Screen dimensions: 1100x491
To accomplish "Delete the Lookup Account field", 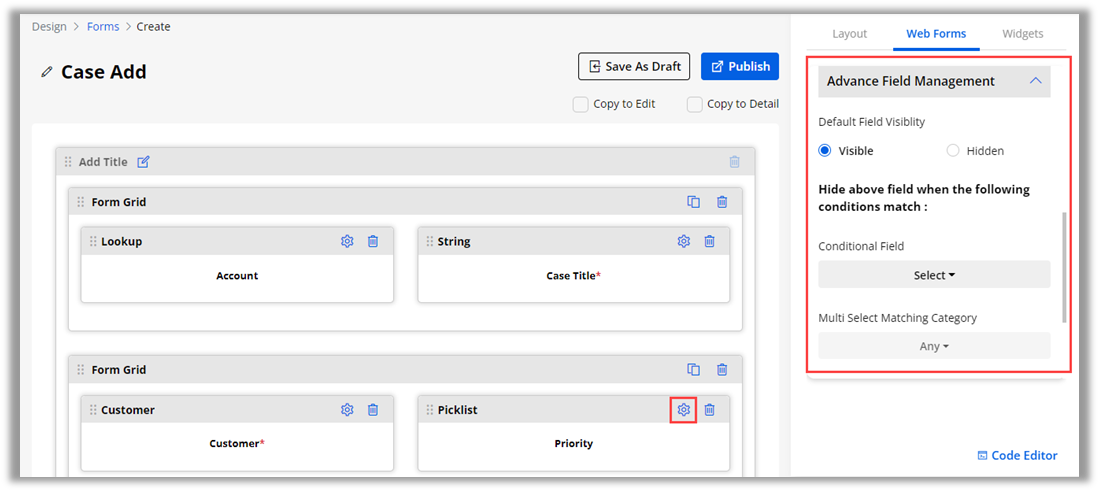I will click(x=373, y=241).
